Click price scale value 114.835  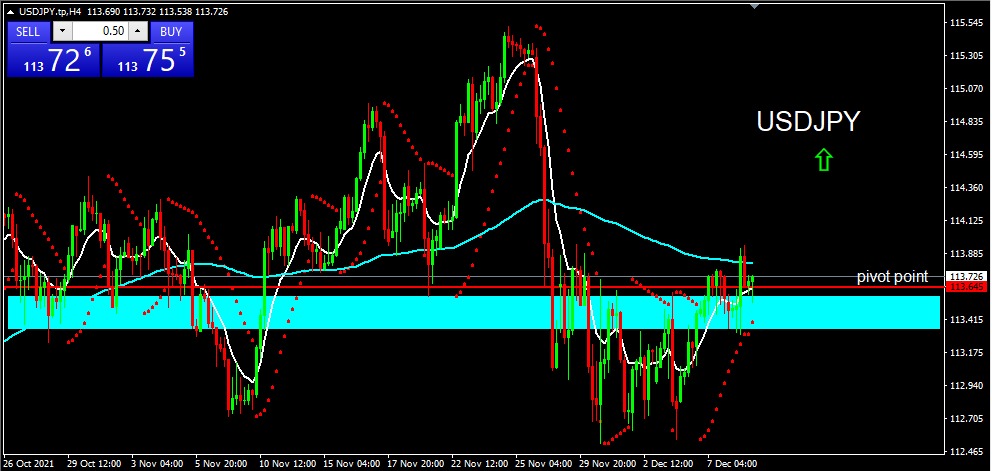tap(966, 122)
